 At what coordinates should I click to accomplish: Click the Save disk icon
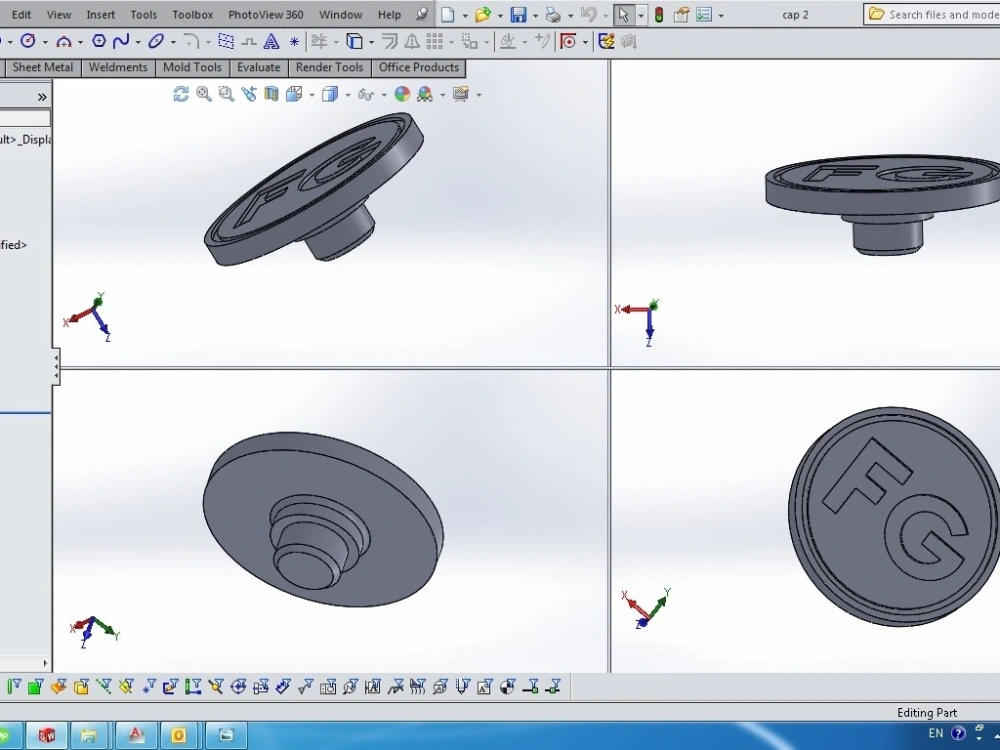[x=518, y=15]
